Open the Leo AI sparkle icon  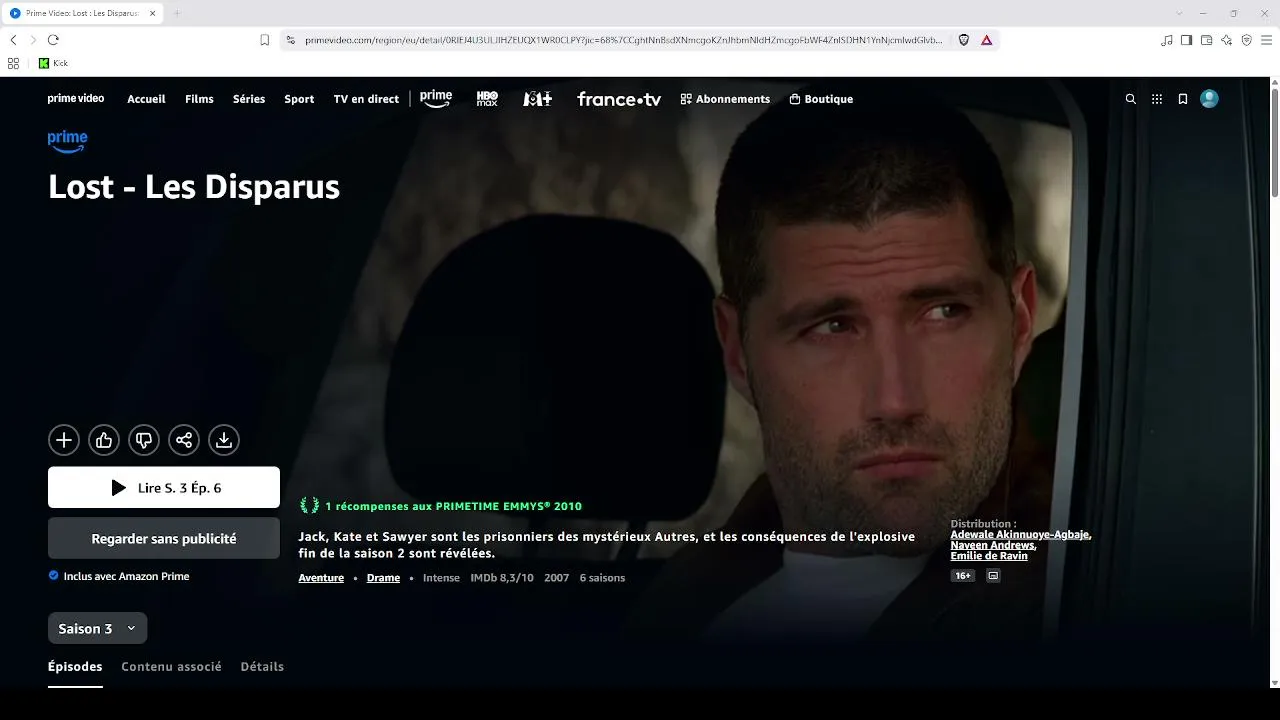coord(1227,40)
